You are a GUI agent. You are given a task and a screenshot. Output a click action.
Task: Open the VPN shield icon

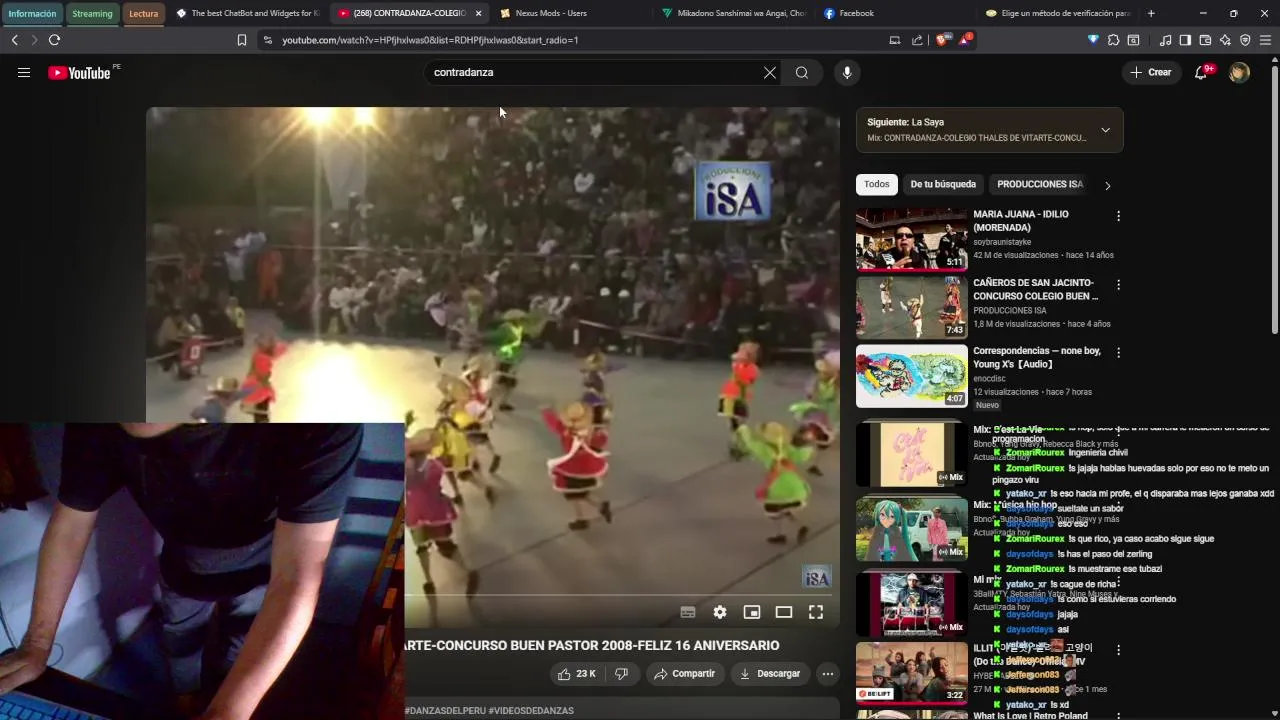tap(1245, 40)
